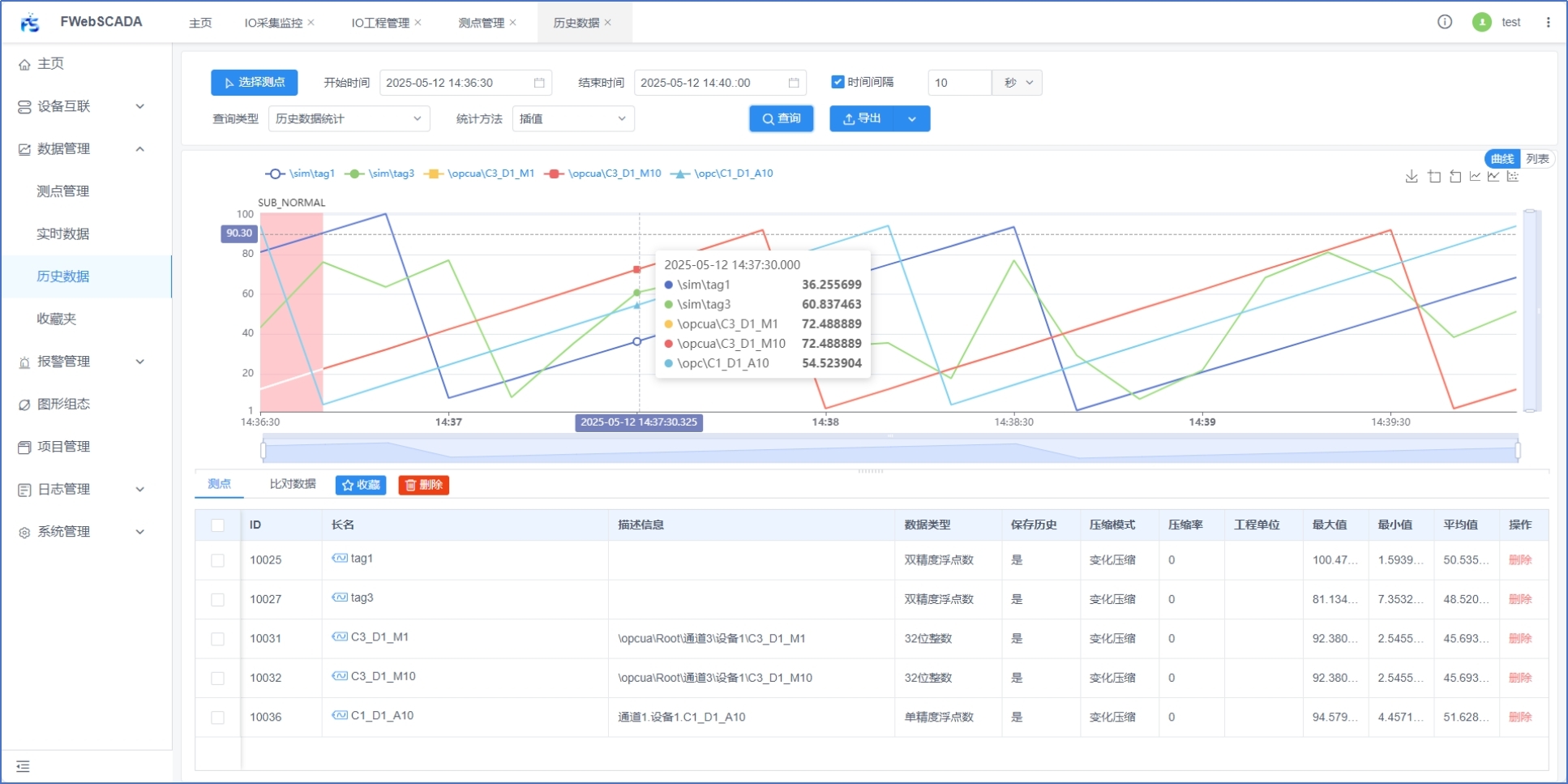The width and height of the screenshot is (1568, 784).
Task: Click the chart zoom reset icon
Action: pos(1455,177)
